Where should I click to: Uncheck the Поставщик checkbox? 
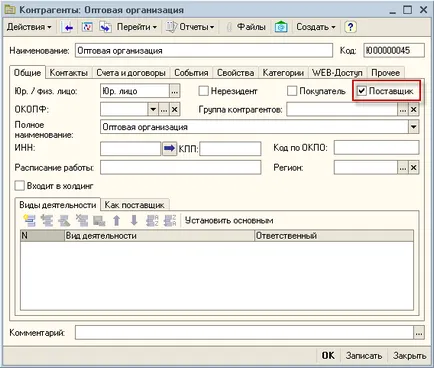click(362, 91)
